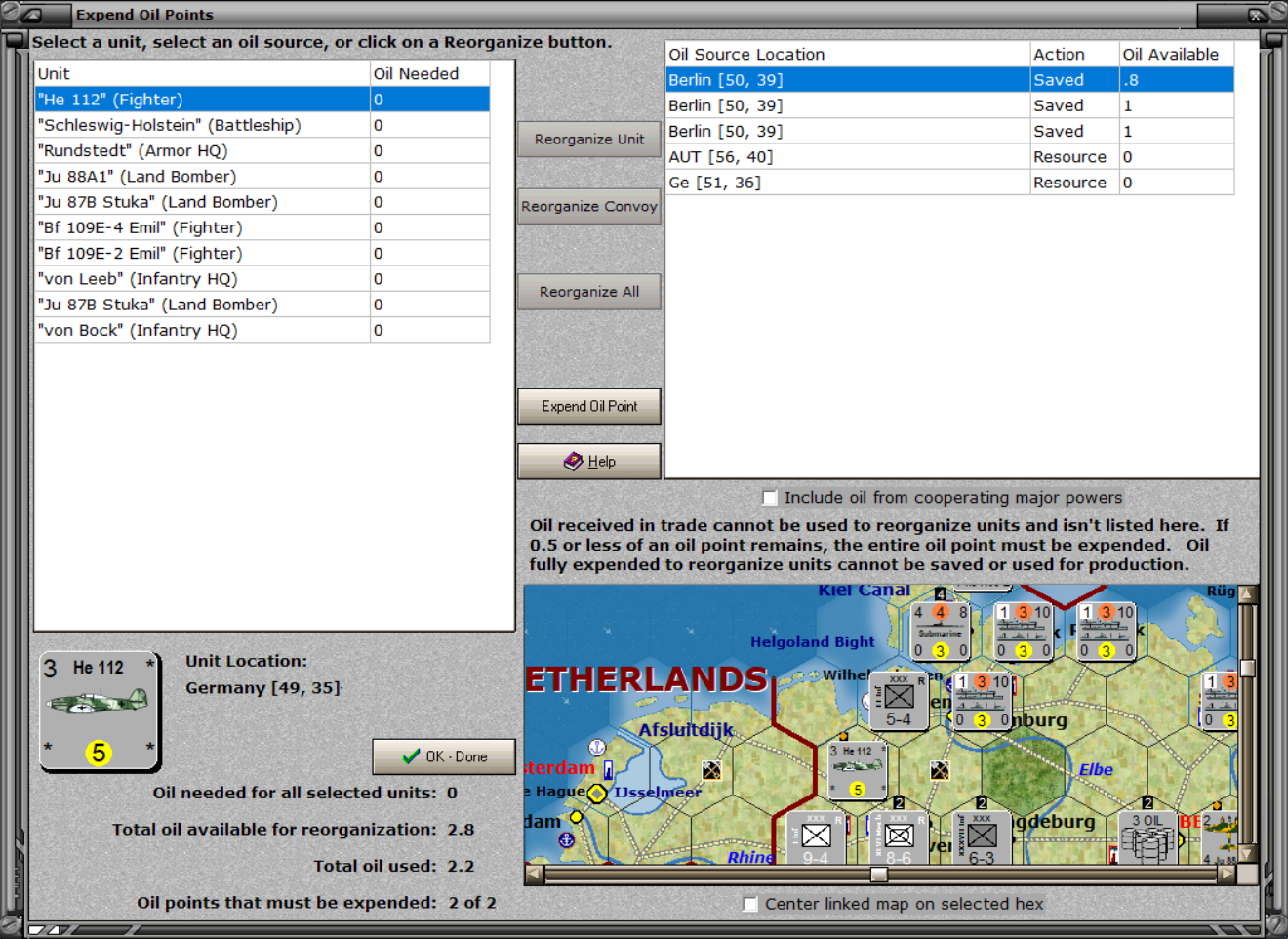Click map scroll left arrow
This screenshot has height=939, width=1288.
pos(534,874)
